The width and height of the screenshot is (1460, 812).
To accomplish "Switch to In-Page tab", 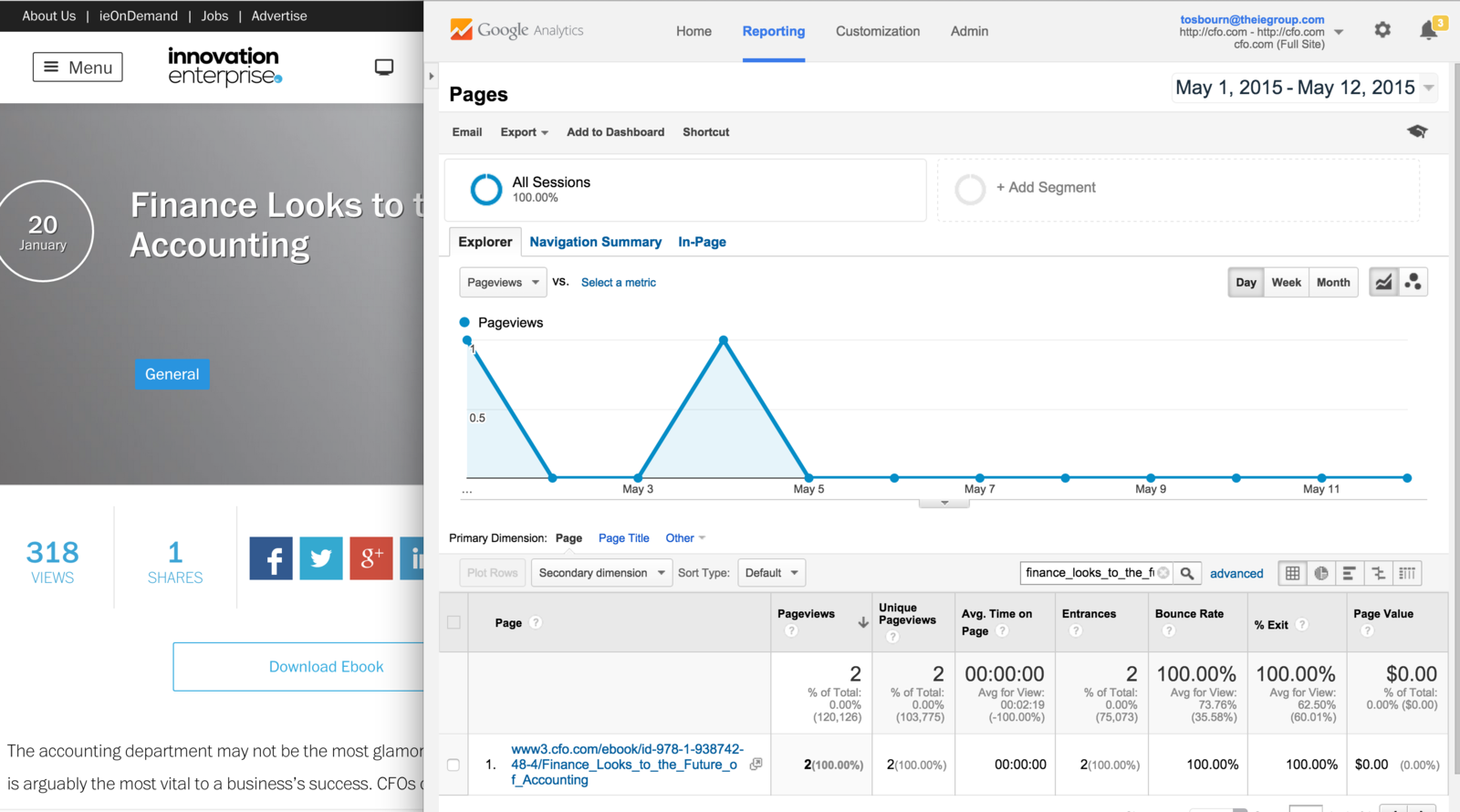I will [702, 242].
